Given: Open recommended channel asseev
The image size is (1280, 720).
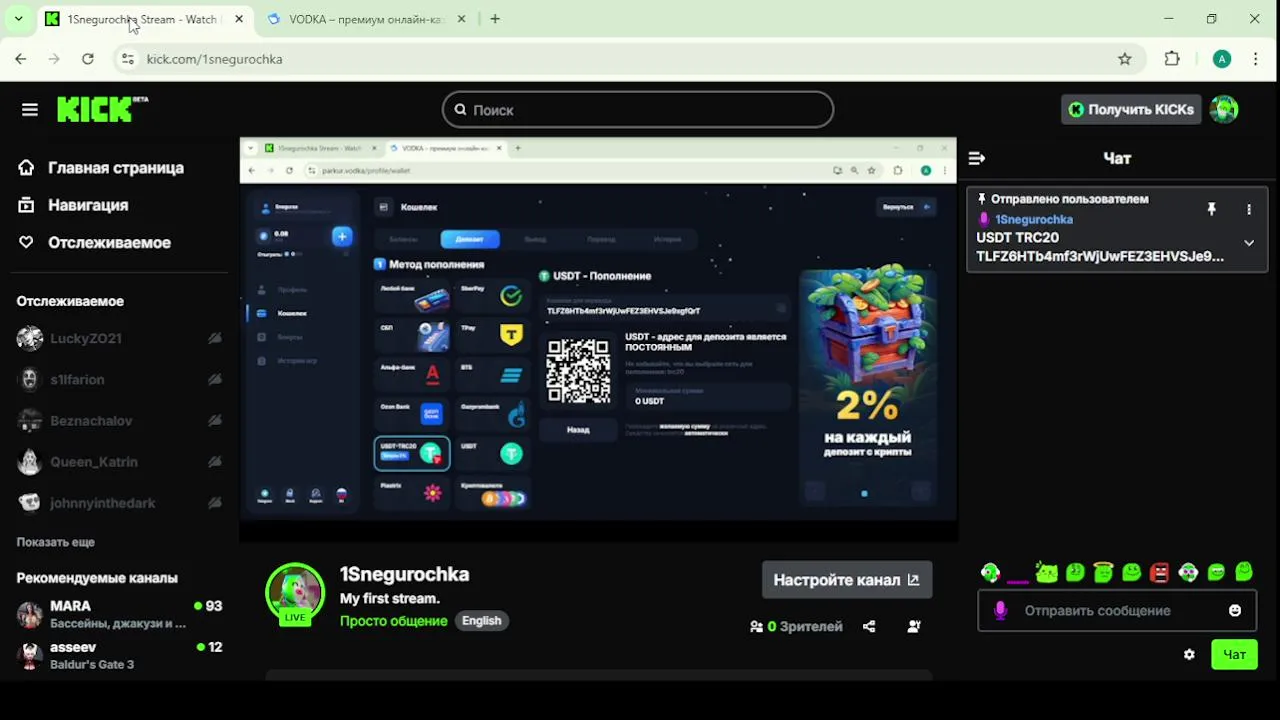Looking at the screenshot, I should click(120, 655).
